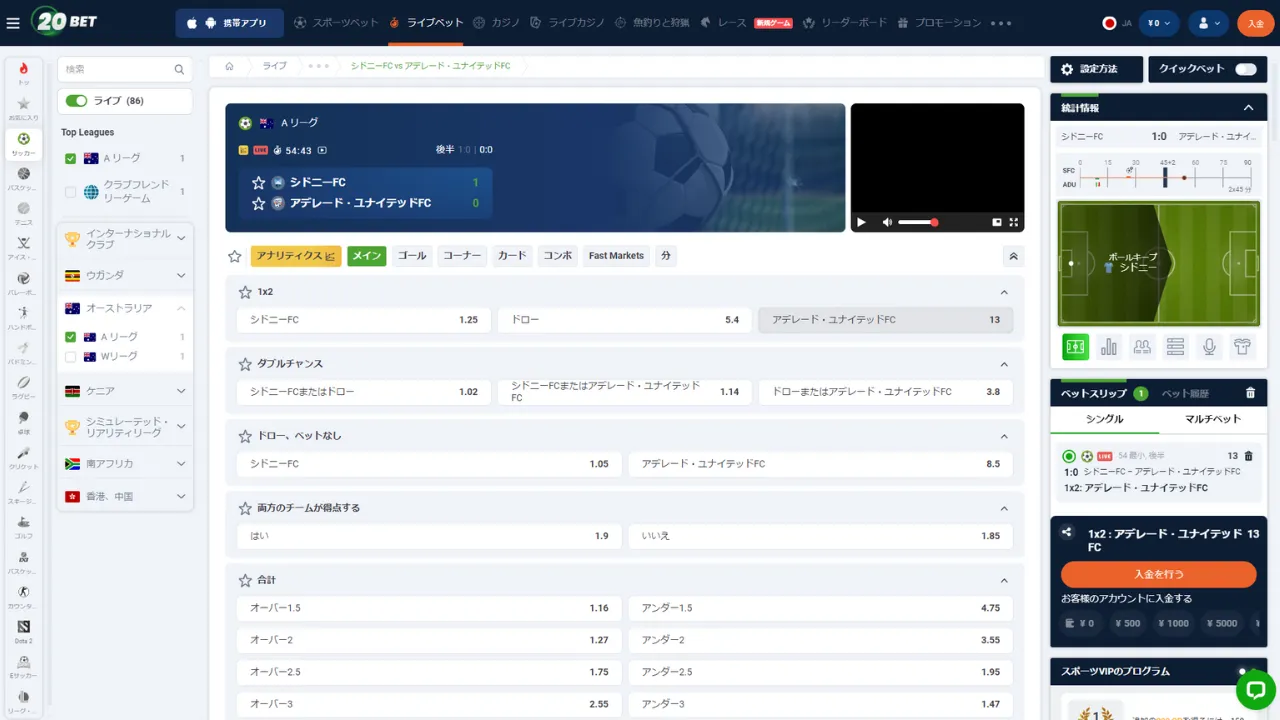
Task: Click the home breadcrumb icon
Action: 229,66
